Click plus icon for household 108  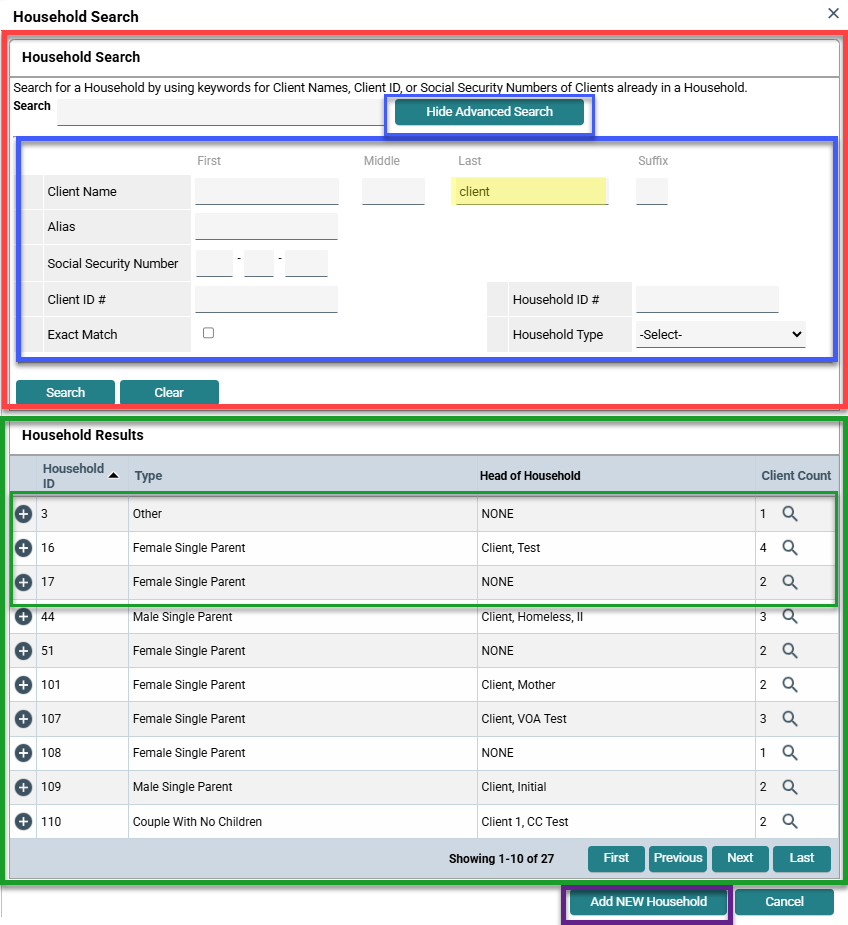(x=24, y=753)
